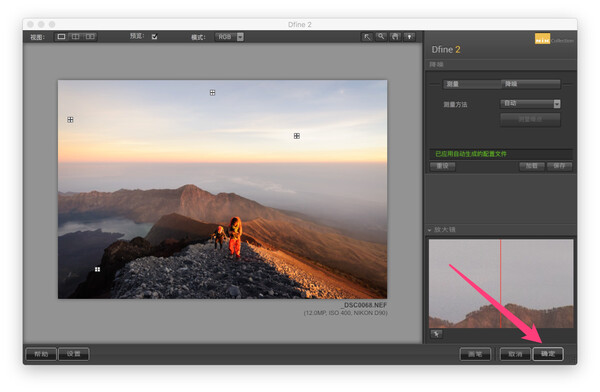Select the single image view icon

coord(62,37)
